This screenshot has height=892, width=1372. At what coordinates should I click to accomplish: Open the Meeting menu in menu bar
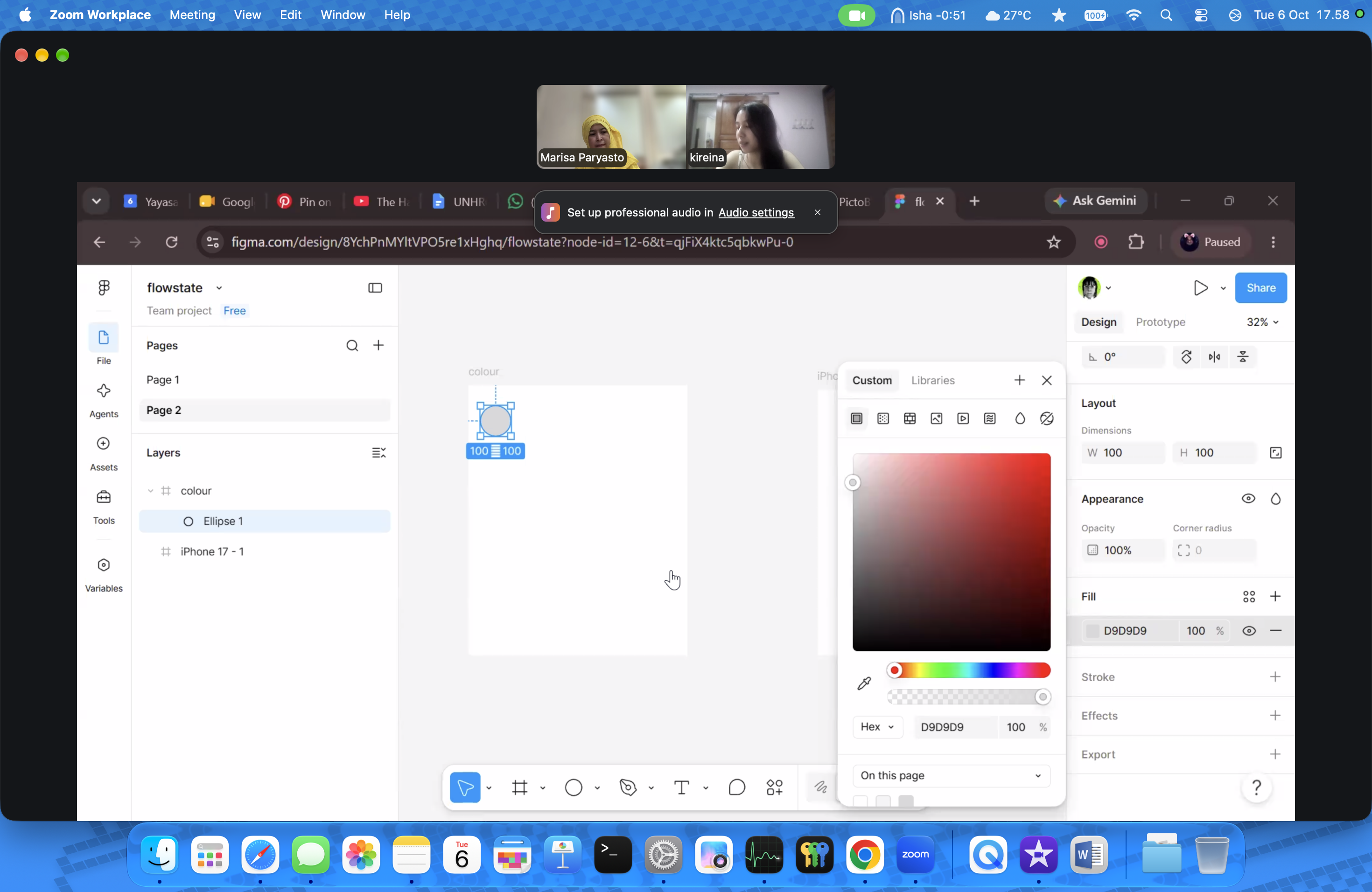pos(192,15)
